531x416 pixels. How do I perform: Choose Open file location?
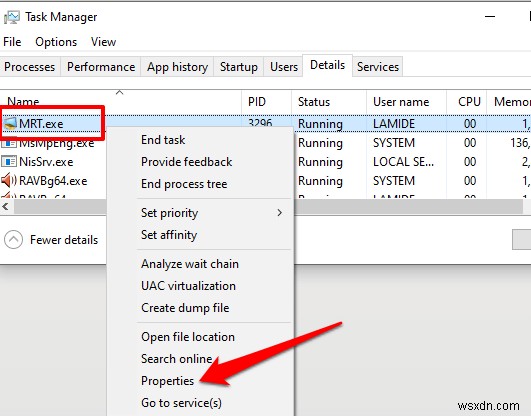point(200,337)
